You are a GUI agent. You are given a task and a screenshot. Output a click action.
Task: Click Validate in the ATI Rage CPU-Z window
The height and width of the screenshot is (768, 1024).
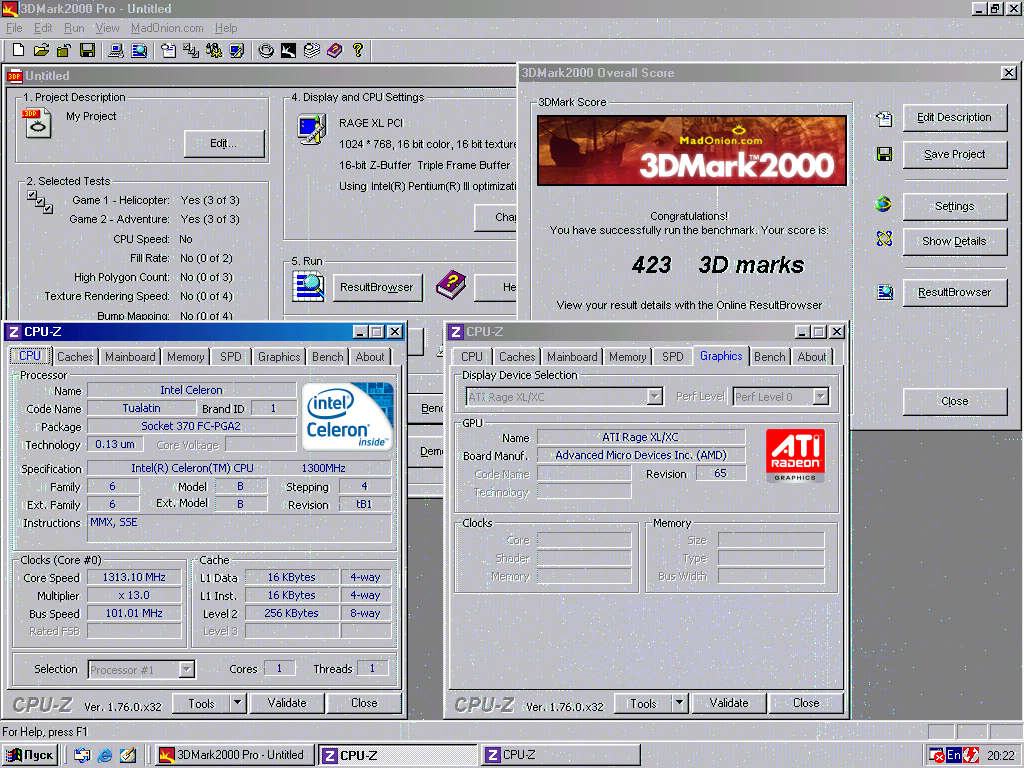tap(729, 703)
